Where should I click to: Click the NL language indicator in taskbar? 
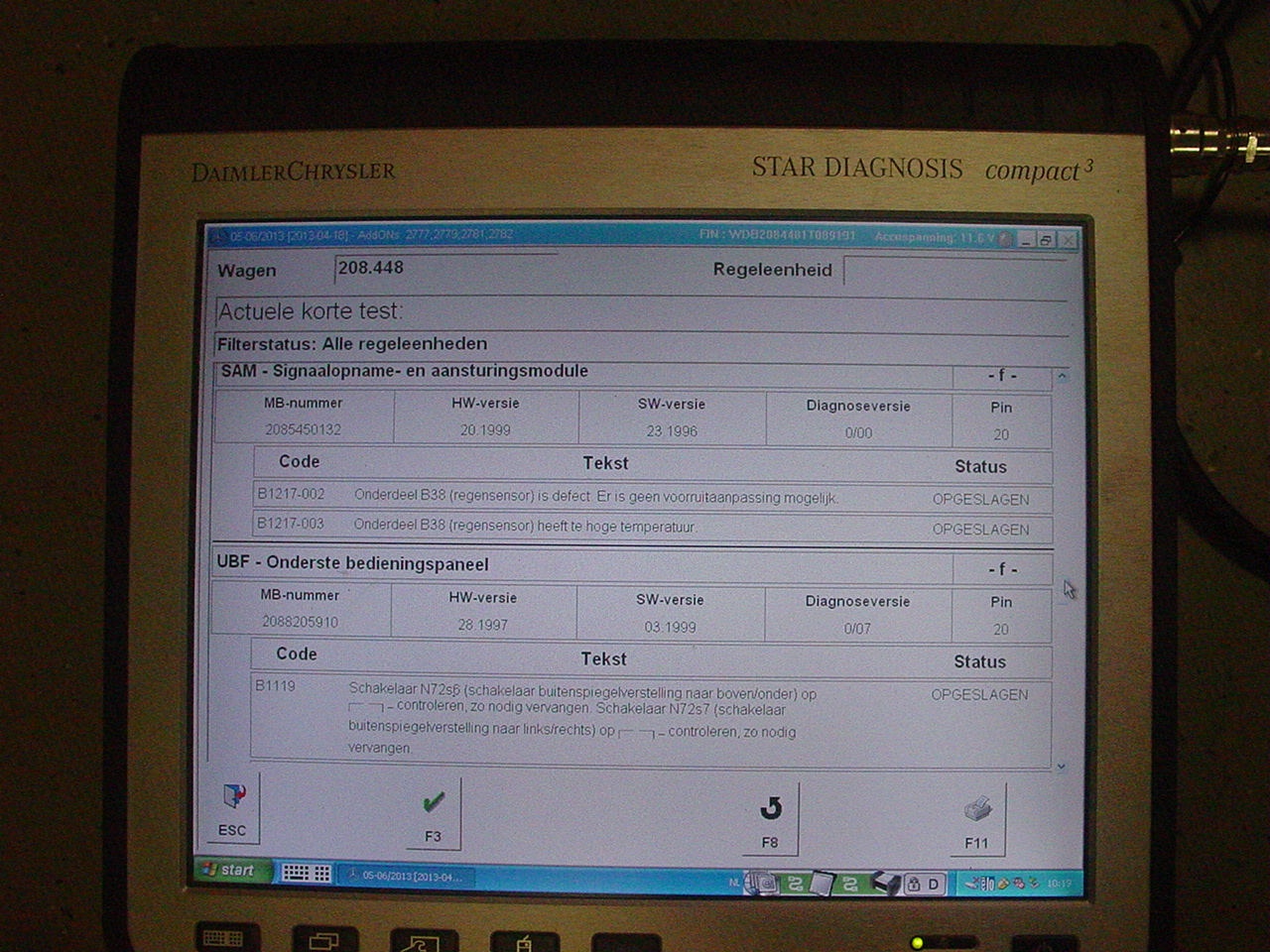coord(734,882)
